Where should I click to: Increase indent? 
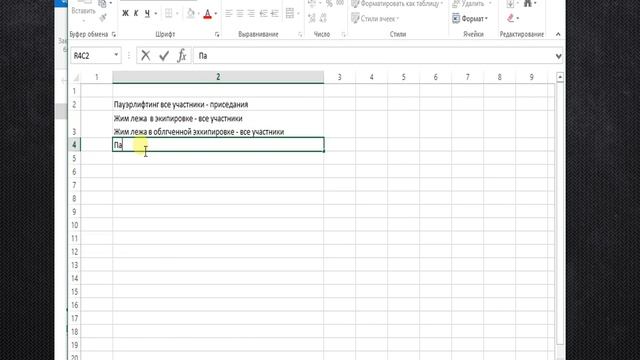tap(275, 14)
